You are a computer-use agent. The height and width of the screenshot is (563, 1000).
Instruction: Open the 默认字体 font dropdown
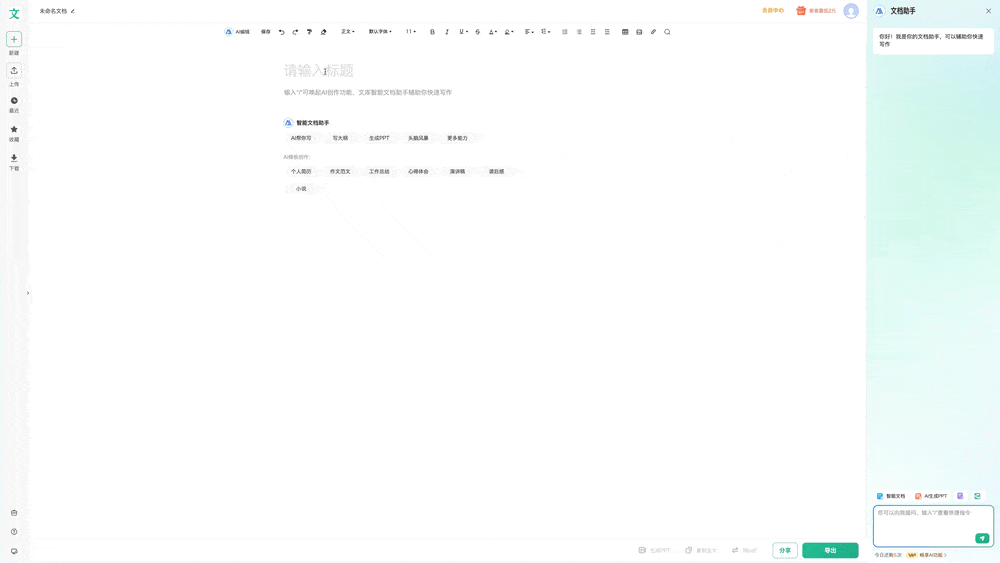click(380, 32)
